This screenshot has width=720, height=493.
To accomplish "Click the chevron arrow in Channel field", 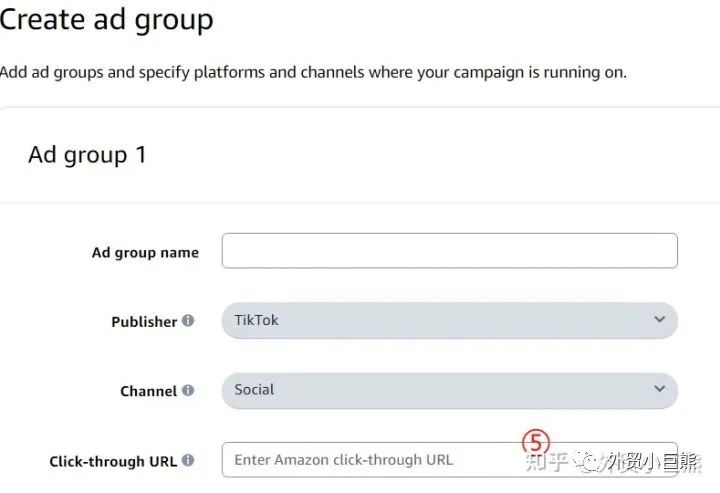I will [659, 389].
